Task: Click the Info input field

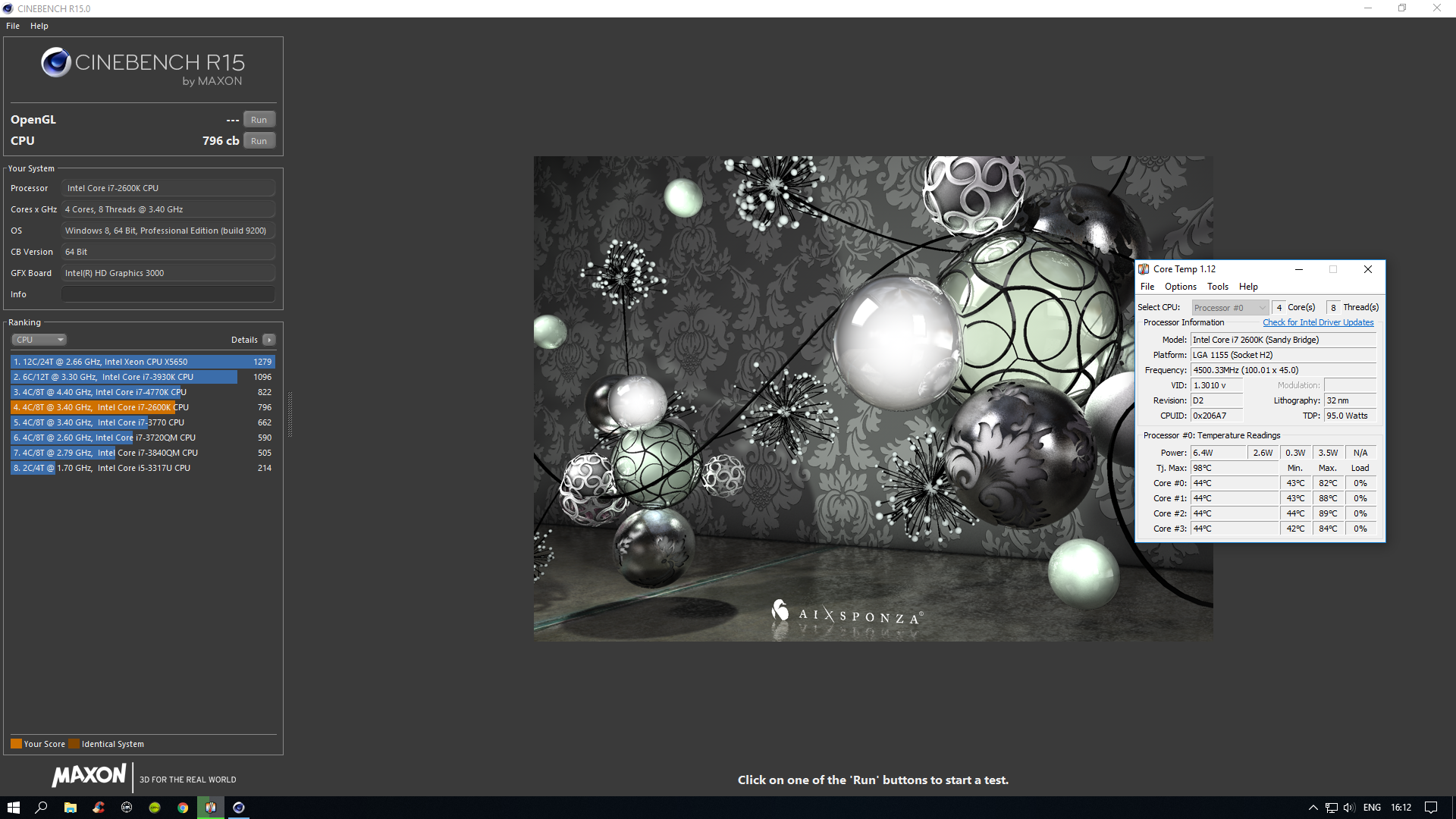Action: (168, 294)
